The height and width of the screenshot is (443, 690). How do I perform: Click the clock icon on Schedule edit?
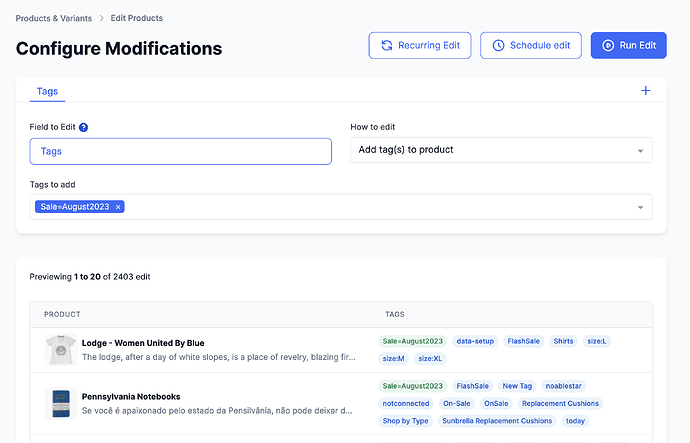point(497,45)
